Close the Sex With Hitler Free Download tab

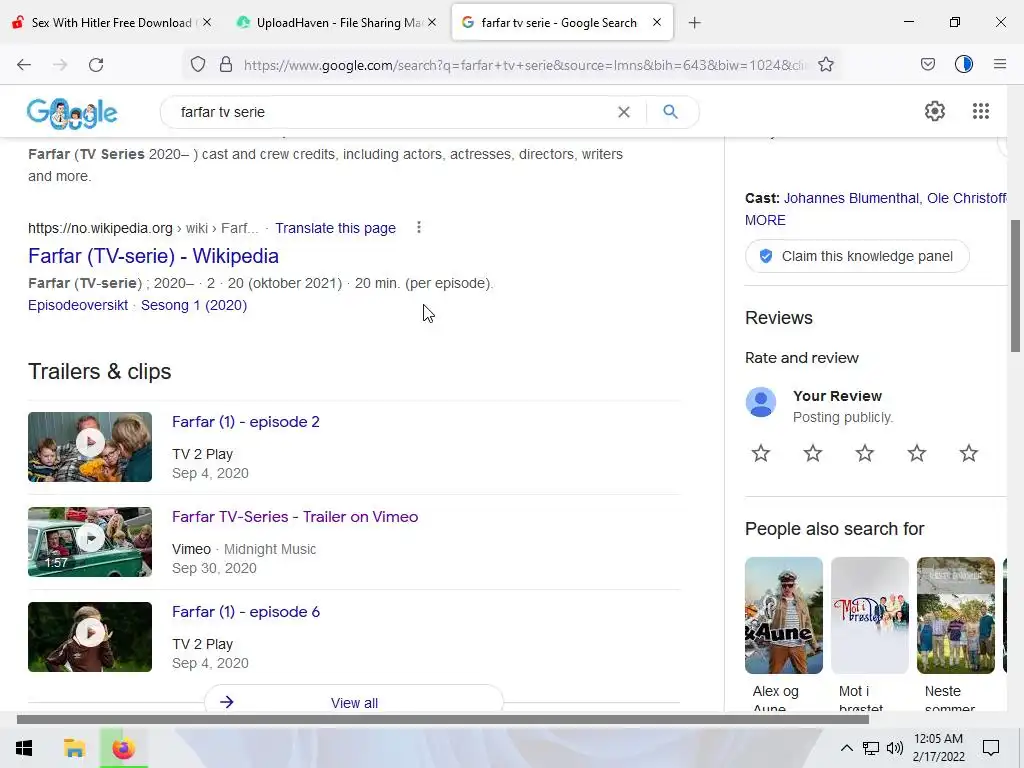tap(207, 22)
